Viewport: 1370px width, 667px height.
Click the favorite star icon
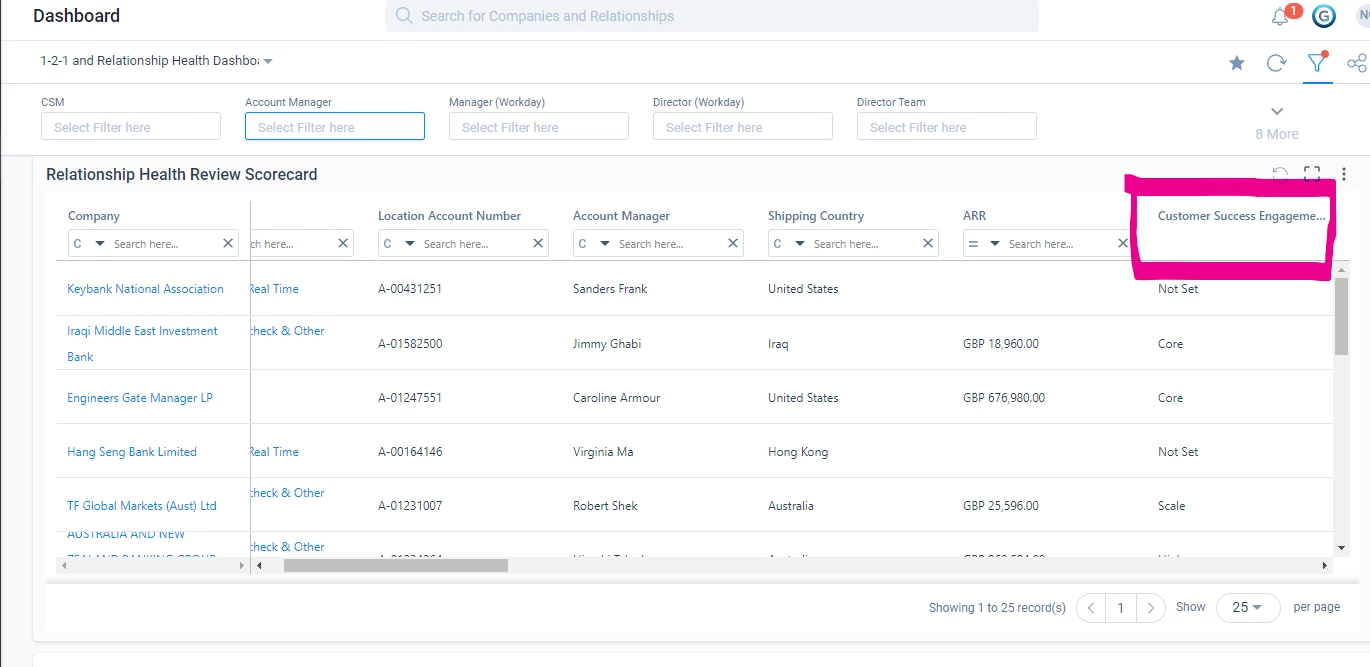point(1237,63)
